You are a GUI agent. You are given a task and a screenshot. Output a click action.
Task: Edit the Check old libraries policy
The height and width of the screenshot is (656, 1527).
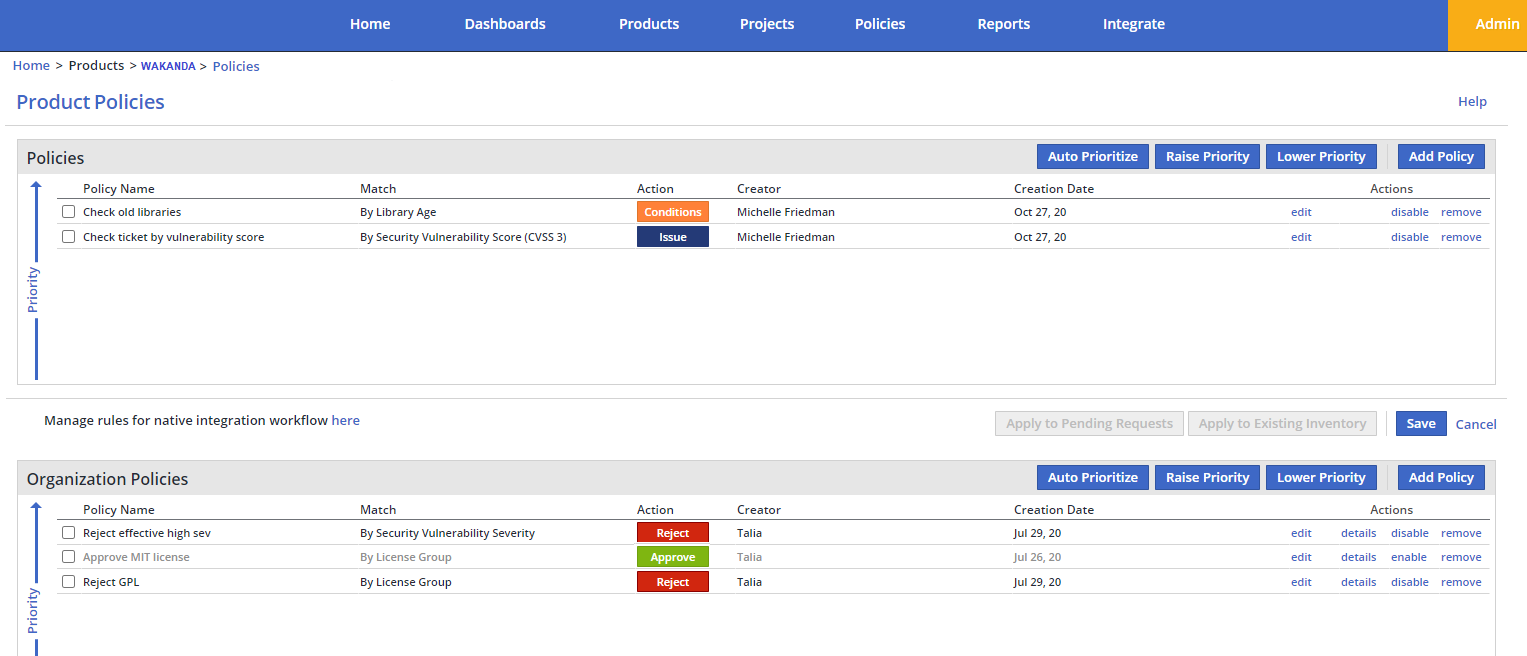coord(1301,212)
